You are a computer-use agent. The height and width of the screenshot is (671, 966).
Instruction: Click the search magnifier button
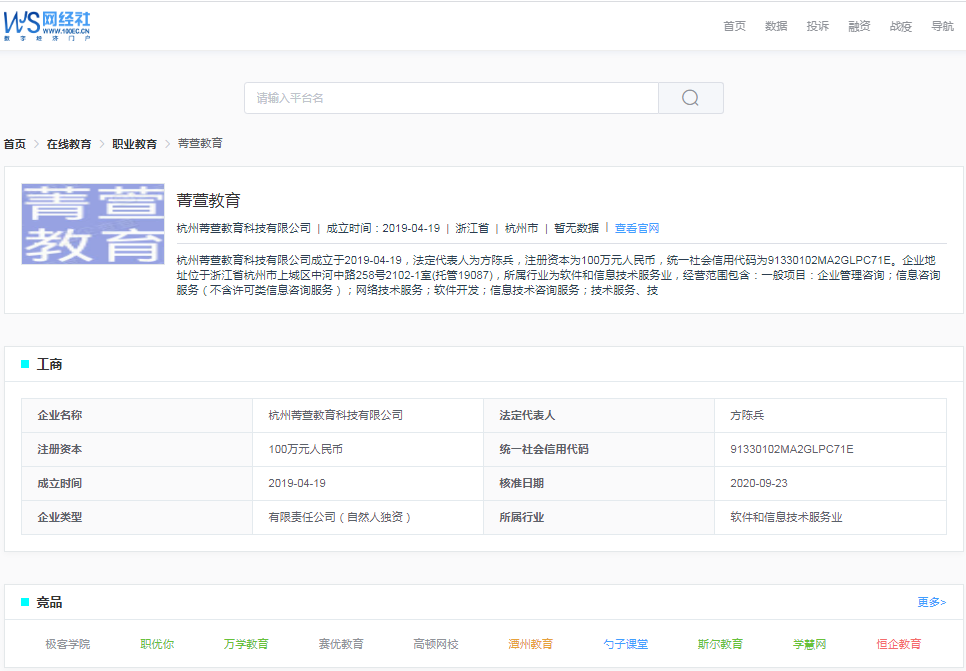tap(691, 98)
